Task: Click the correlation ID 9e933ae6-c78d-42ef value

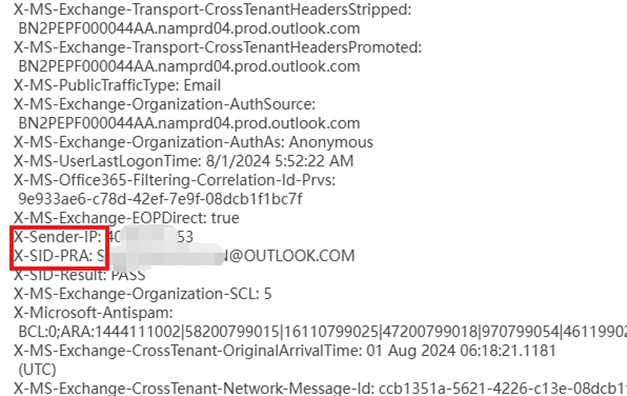Action: click(x=160, y=199)
